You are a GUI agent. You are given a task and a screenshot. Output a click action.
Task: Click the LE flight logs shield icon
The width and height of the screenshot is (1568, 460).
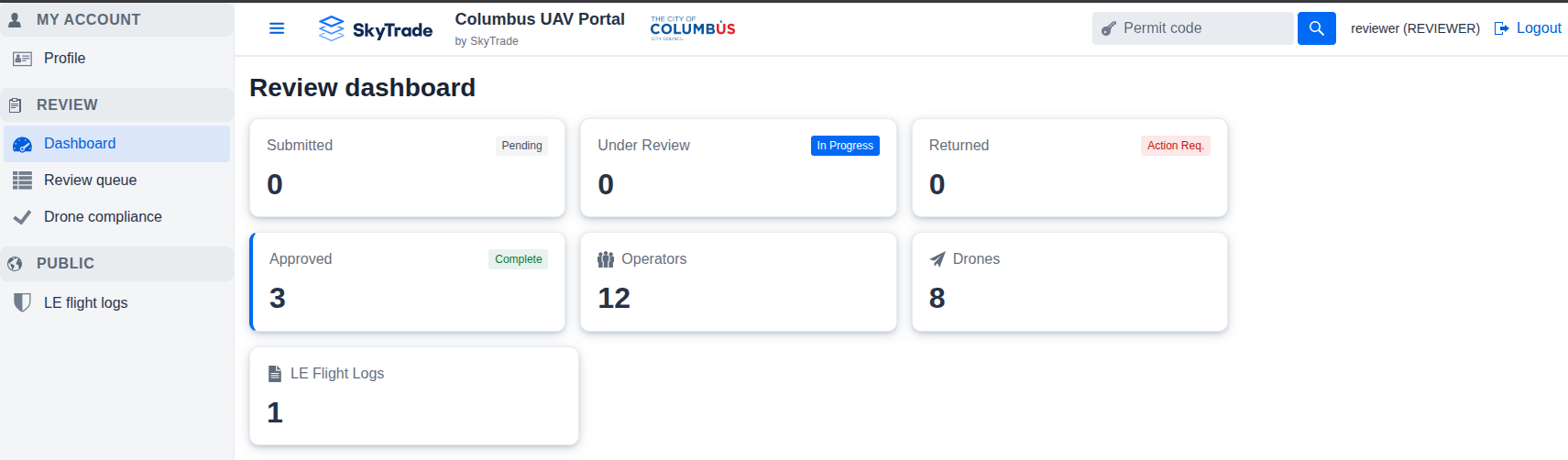22,302
